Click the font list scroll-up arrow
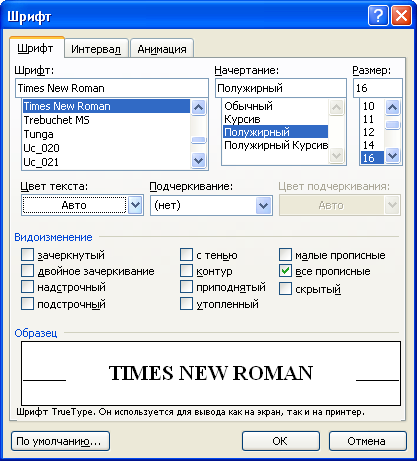The height and width of the screenshot is (461, 417). [198, 107]
